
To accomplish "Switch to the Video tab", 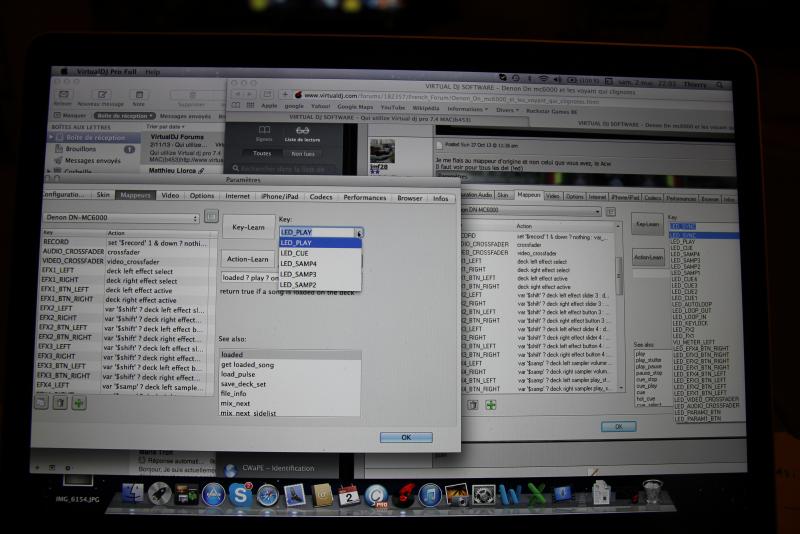I will 170,195.
